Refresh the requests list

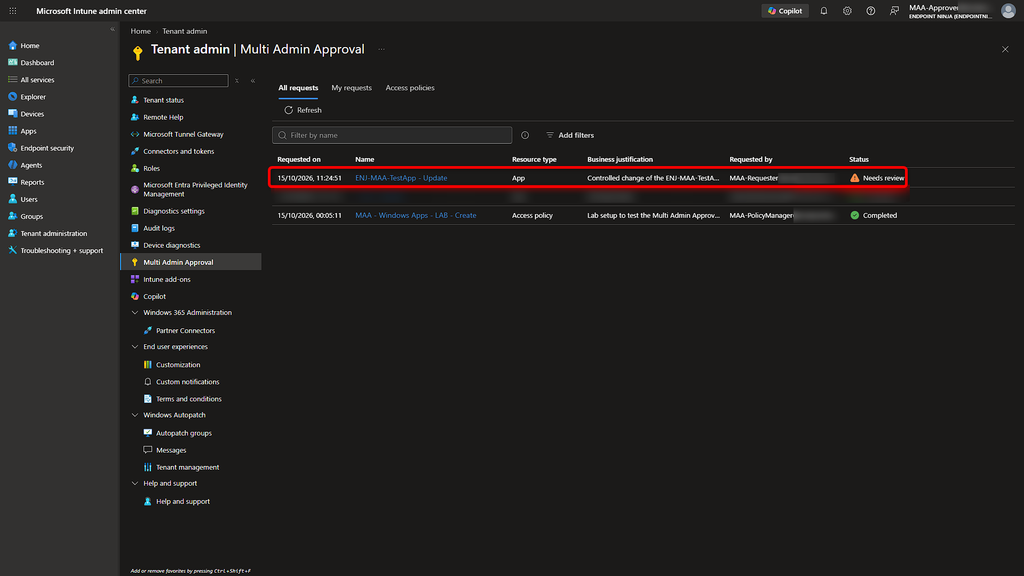(x=303, y=110)
